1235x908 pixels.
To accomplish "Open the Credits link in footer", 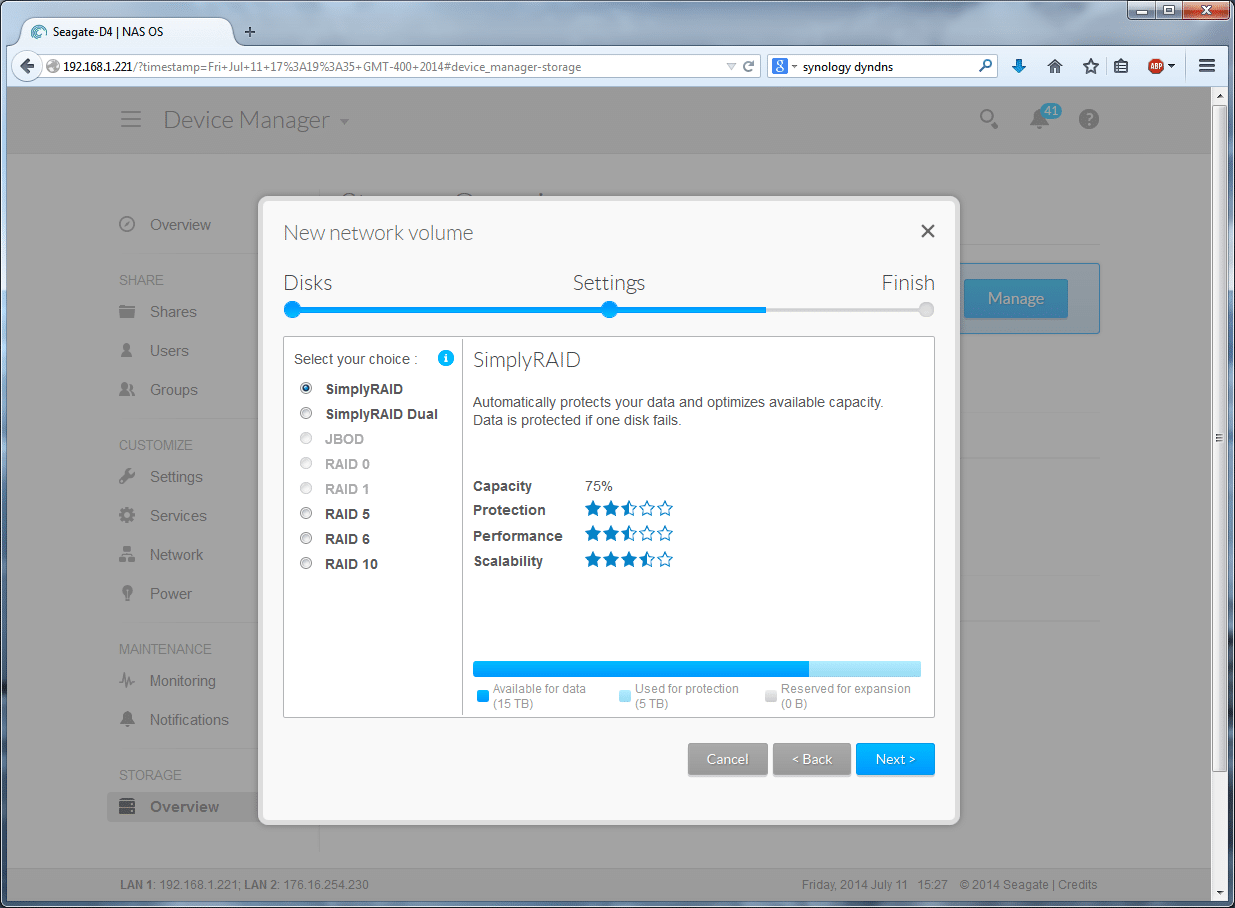I will point(1078,885).
